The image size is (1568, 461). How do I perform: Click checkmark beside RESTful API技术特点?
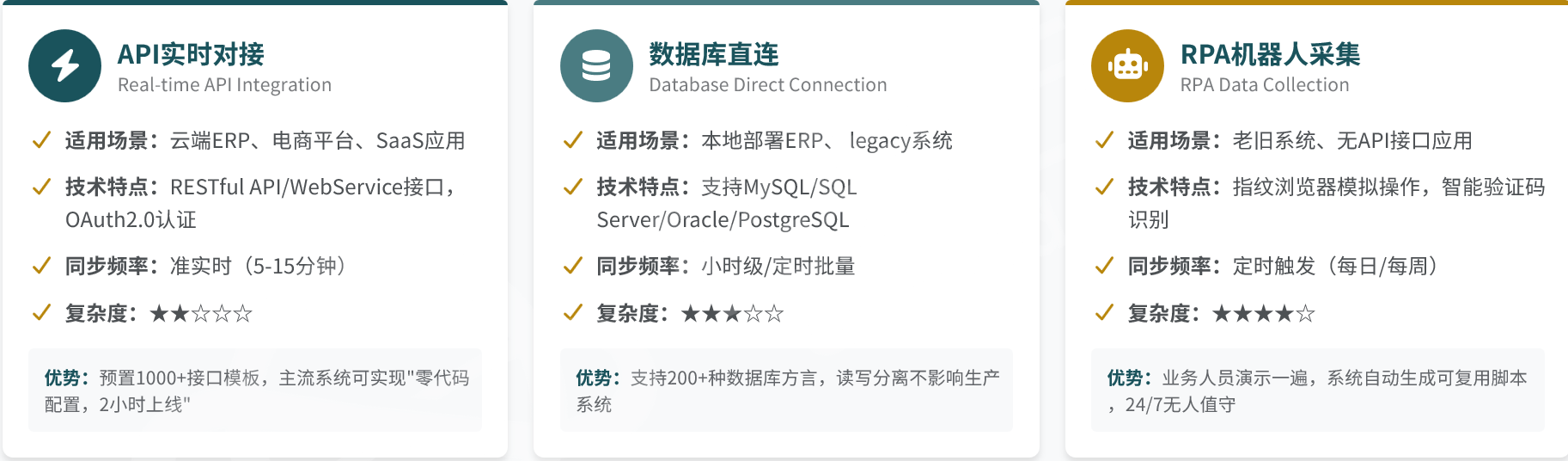41,187
